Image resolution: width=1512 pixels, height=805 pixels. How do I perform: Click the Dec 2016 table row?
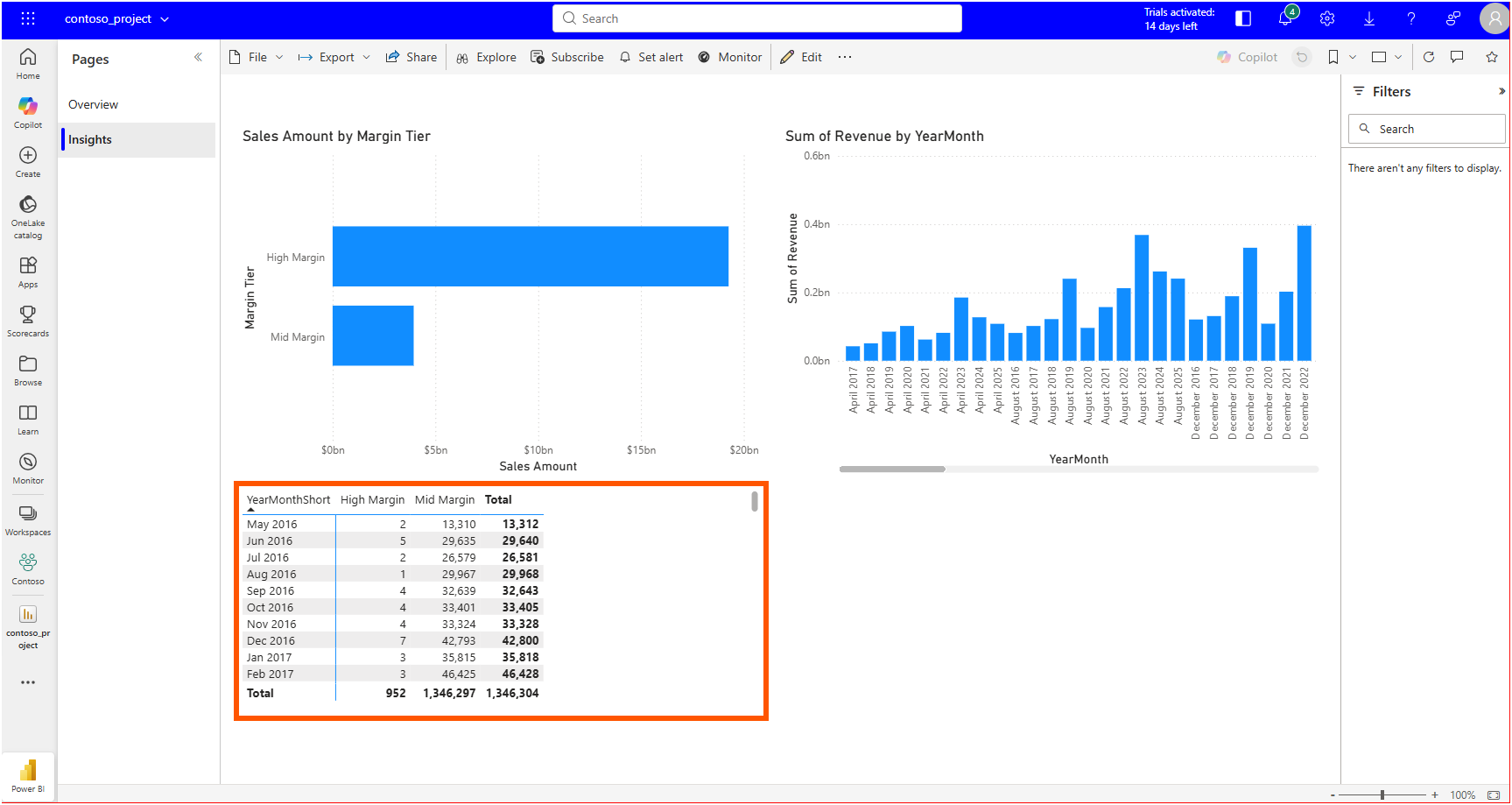(x=392, y=641)
